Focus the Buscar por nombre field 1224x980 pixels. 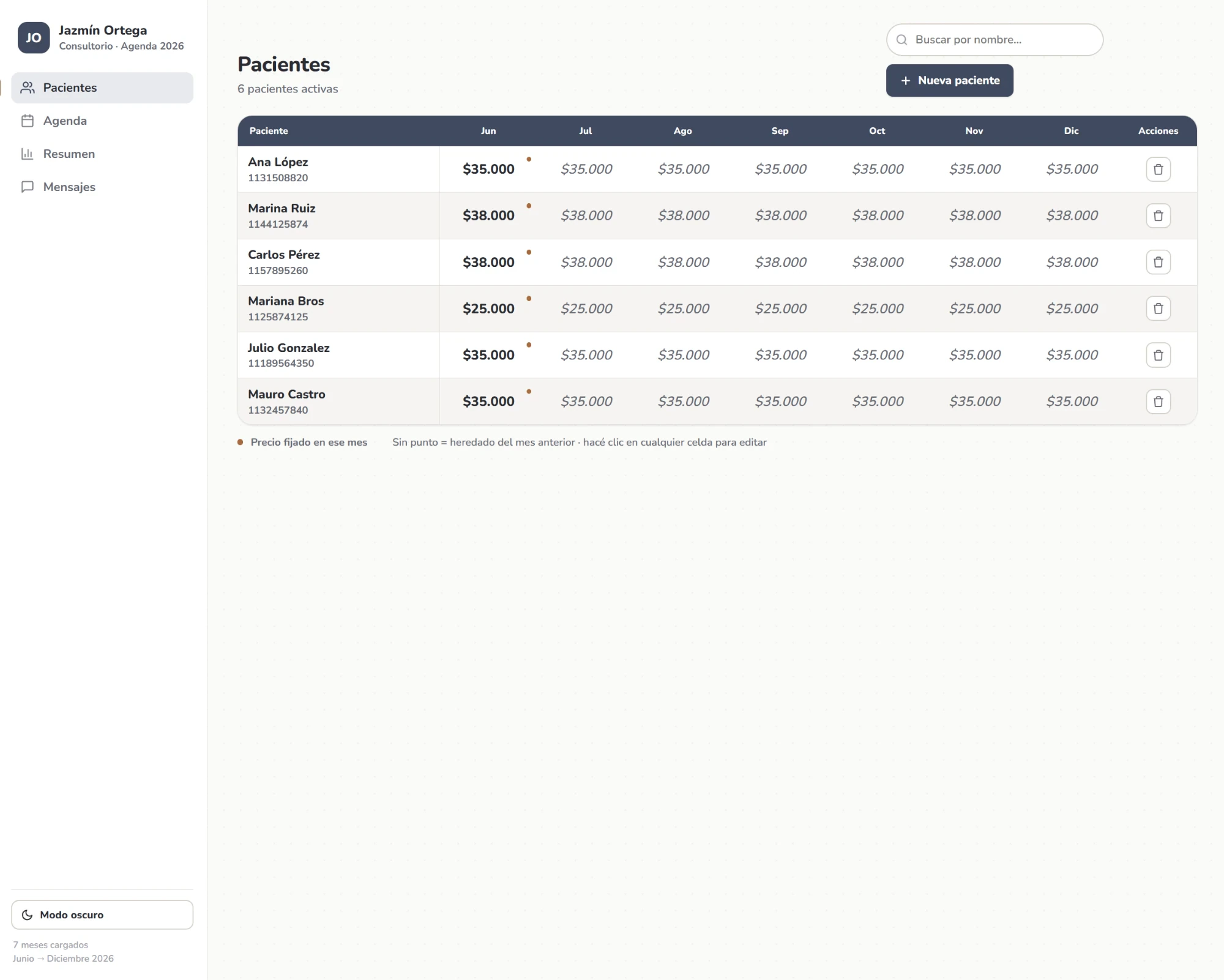tap(994, 40)
